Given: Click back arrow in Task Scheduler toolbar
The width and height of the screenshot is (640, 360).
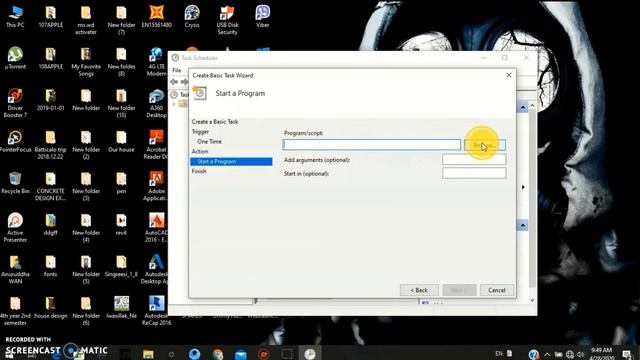Looking at the screenshot, I should (x=174, y=82).
